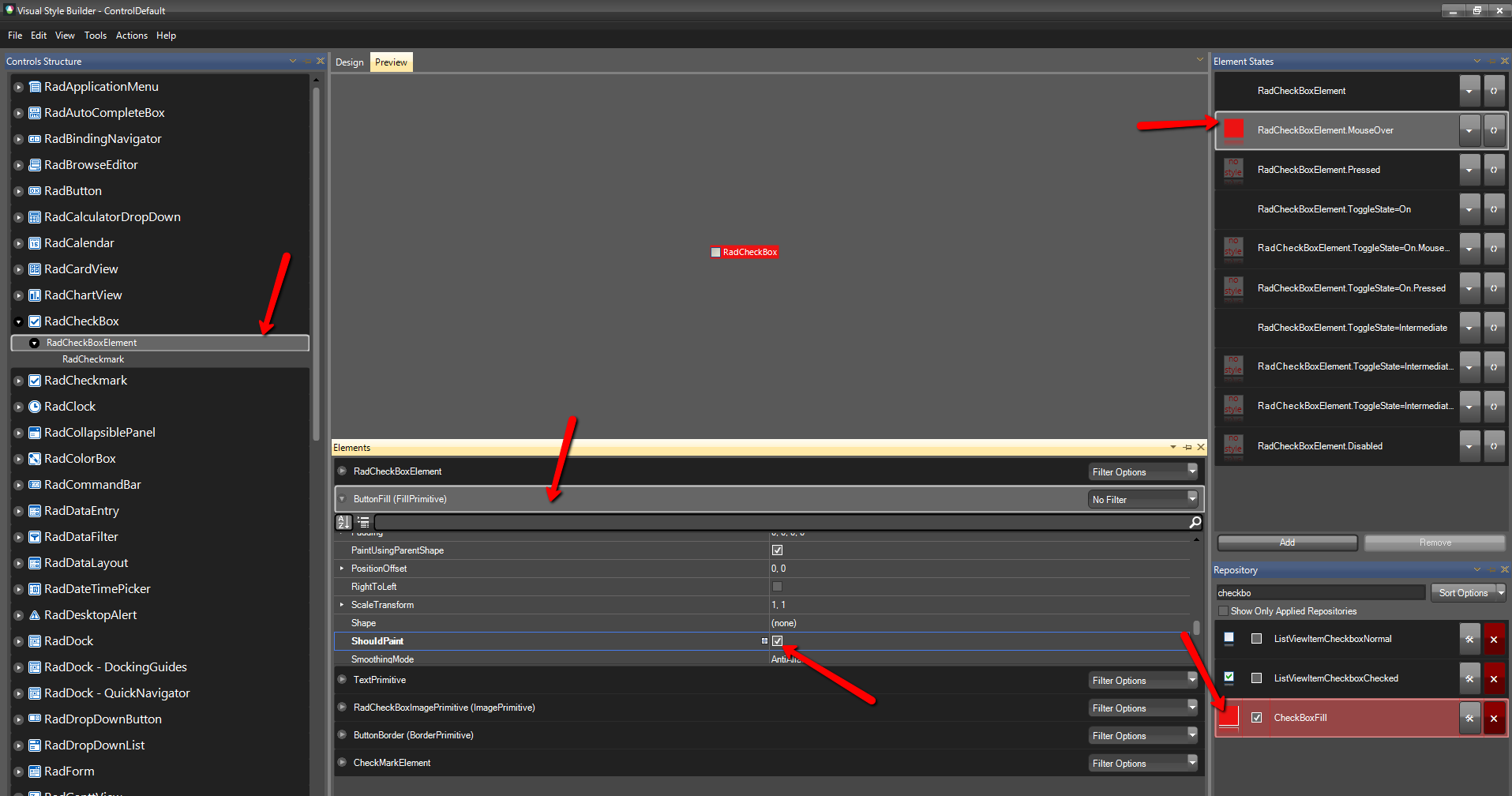1512x796 pixels.
Task: Click the red CheckBoxFill color swatch
Action: pyautogui.click(x=1229, y=718)
